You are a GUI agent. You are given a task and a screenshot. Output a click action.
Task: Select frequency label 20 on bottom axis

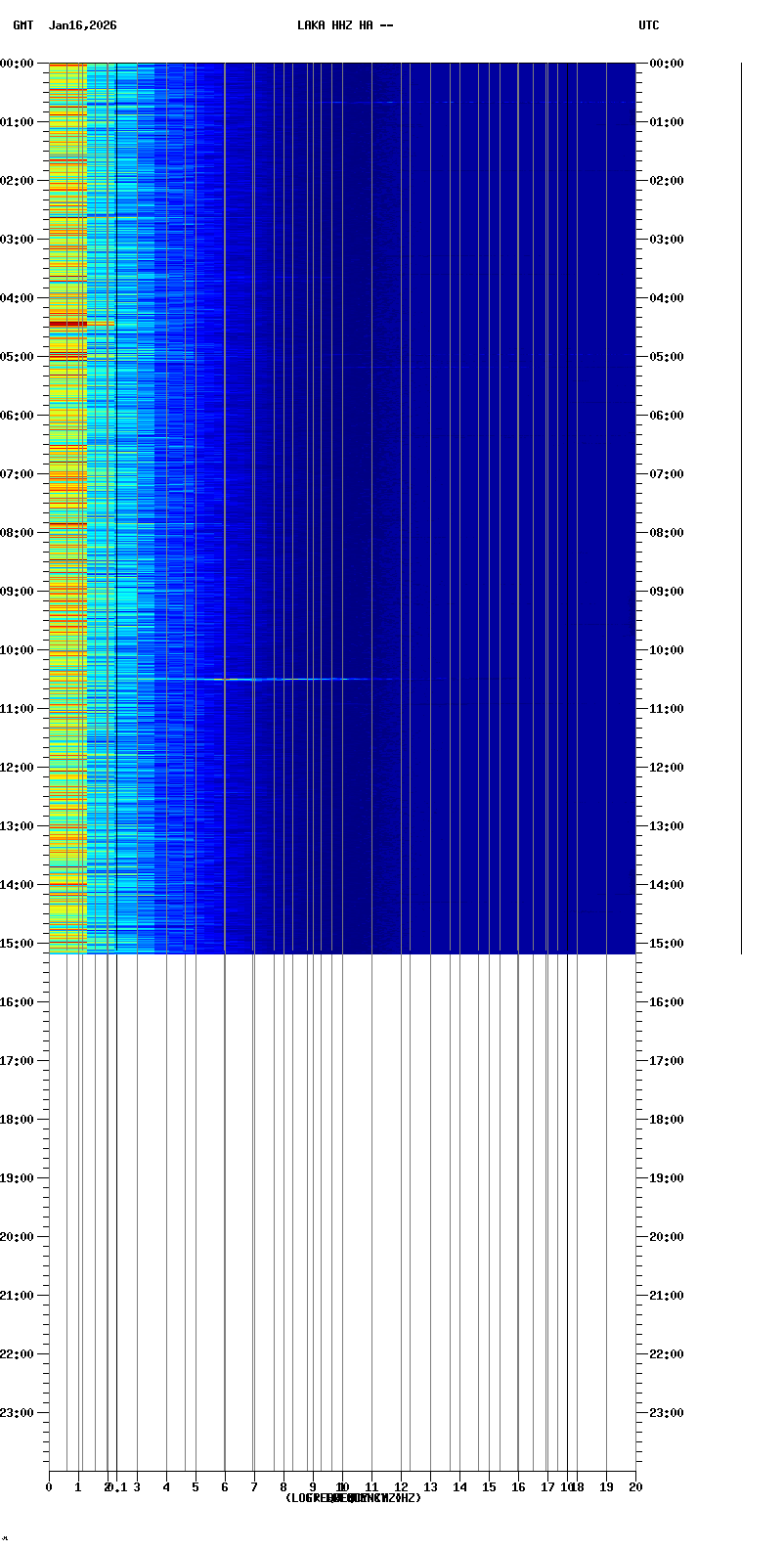tap(635, 1487)
